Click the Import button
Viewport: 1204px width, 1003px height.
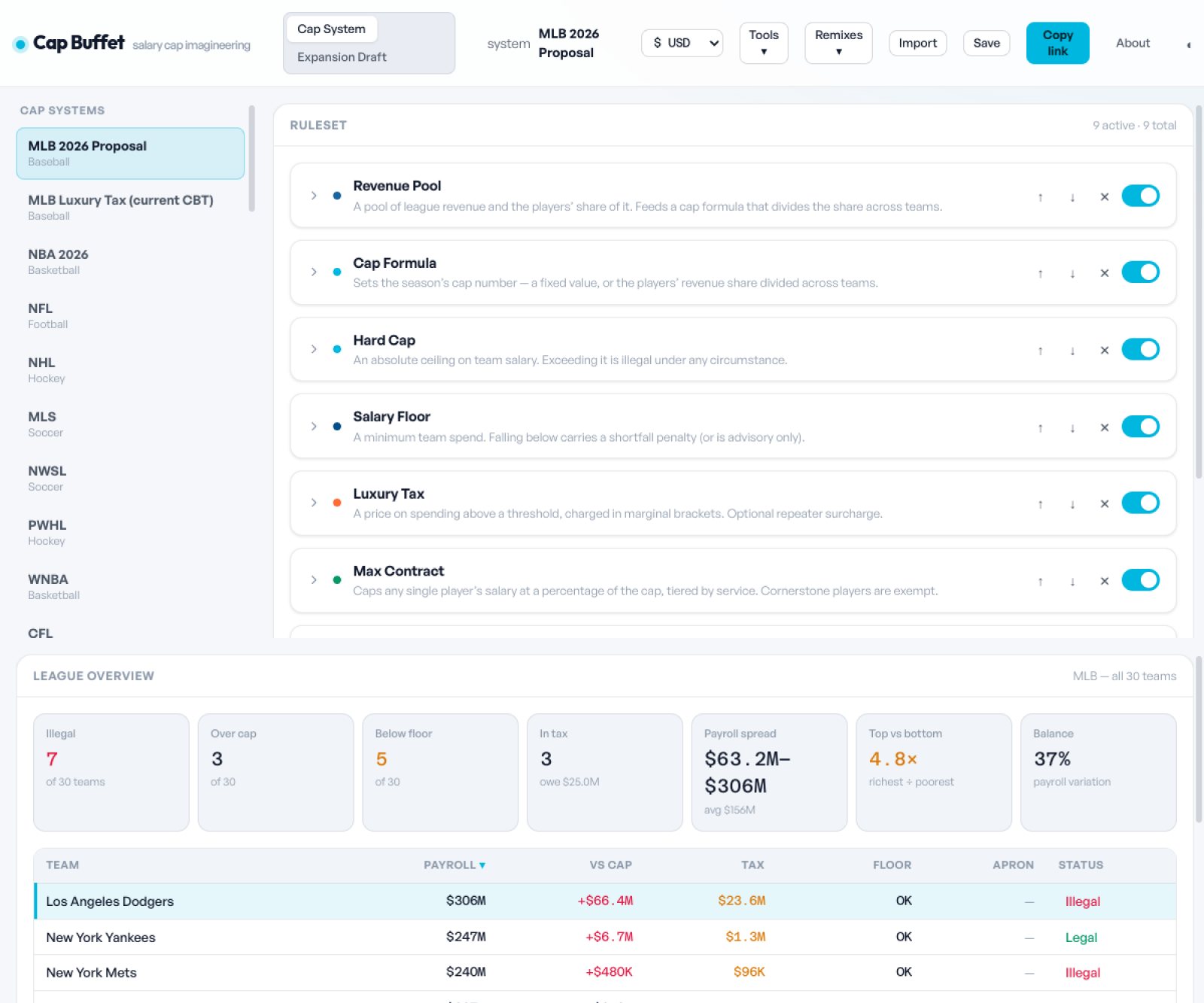click(x=917, y=43)
